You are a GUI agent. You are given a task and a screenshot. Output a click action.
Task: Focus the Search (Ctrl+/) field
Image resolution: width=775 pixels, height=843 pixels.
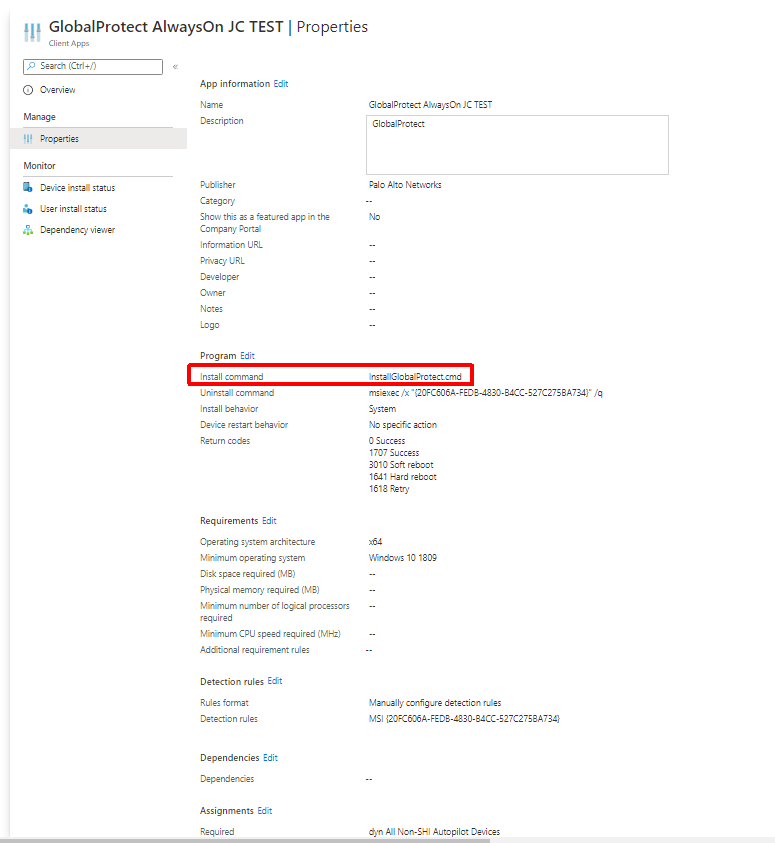tap(93, 67)
